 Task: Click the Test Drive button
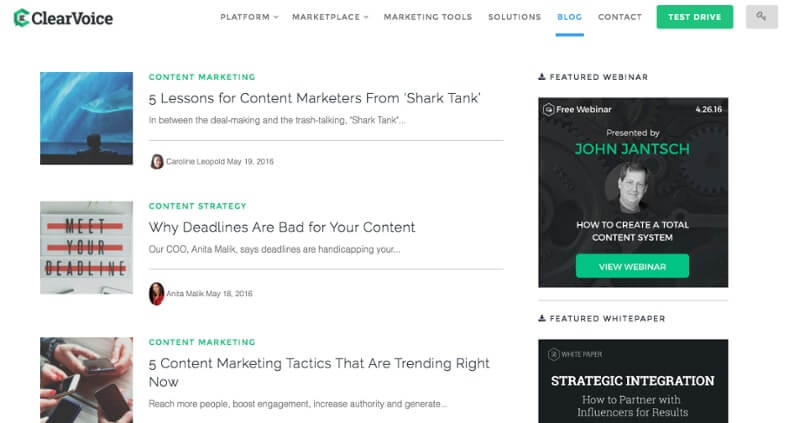pos(694,17)
